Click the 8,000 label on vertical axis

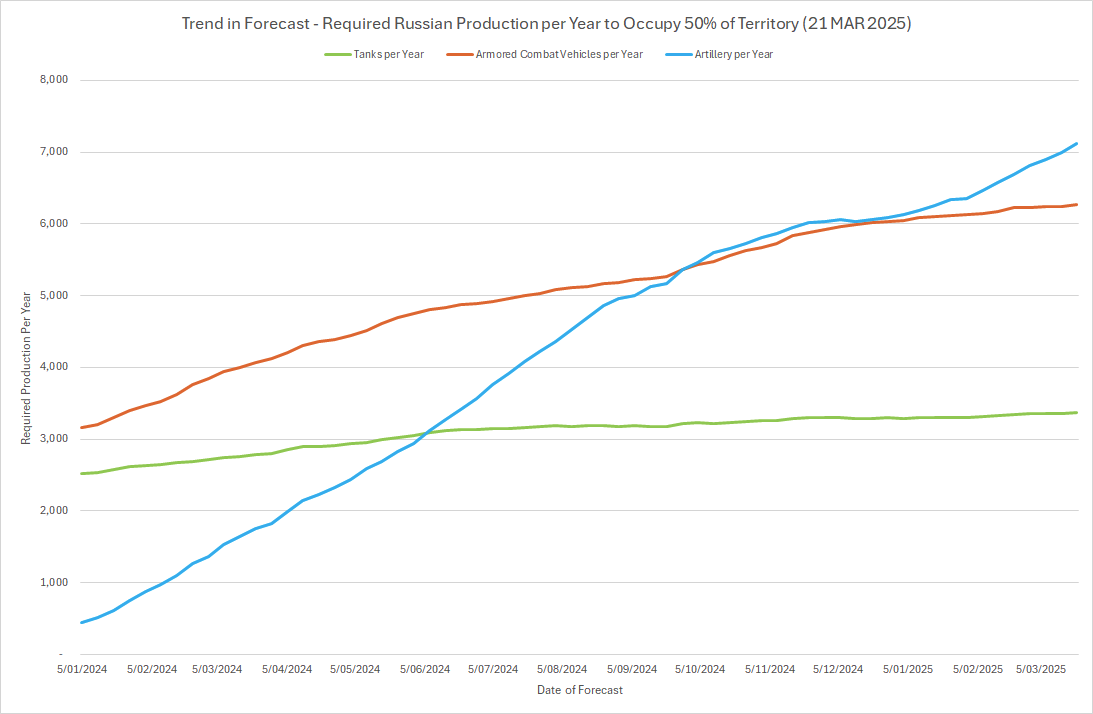point(51,80)
